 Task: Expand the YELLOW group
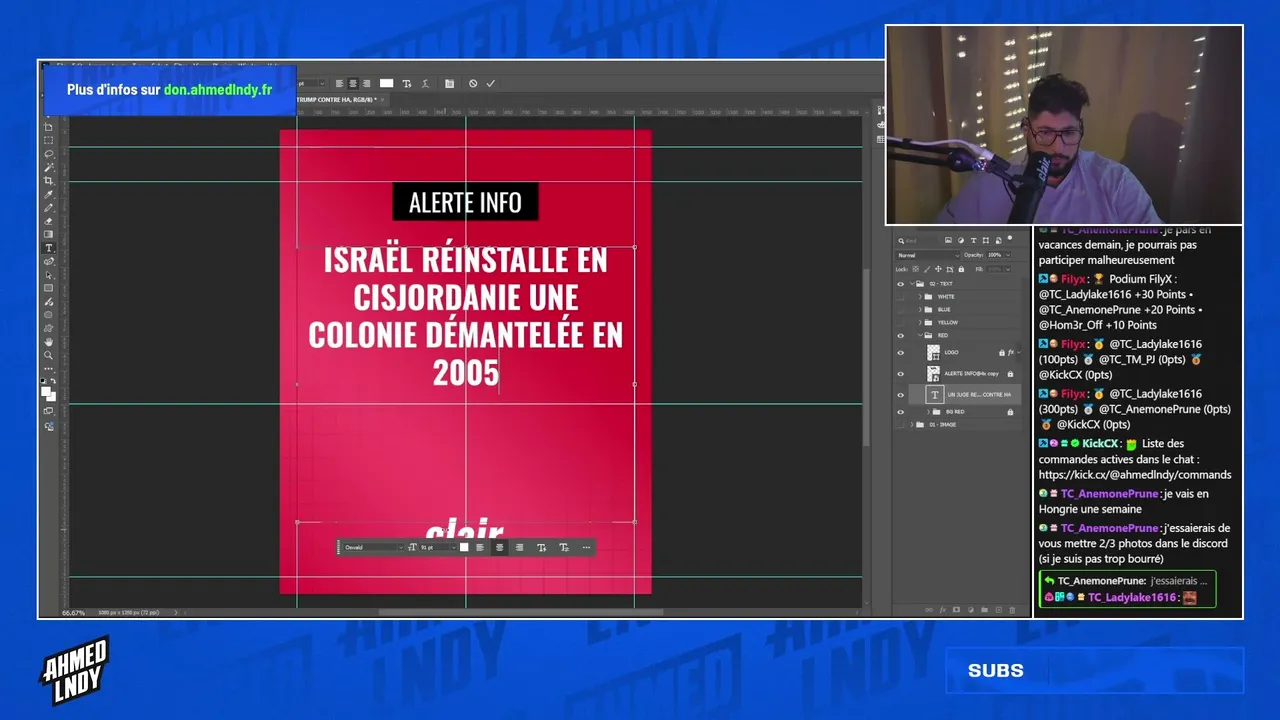[920, 323]
